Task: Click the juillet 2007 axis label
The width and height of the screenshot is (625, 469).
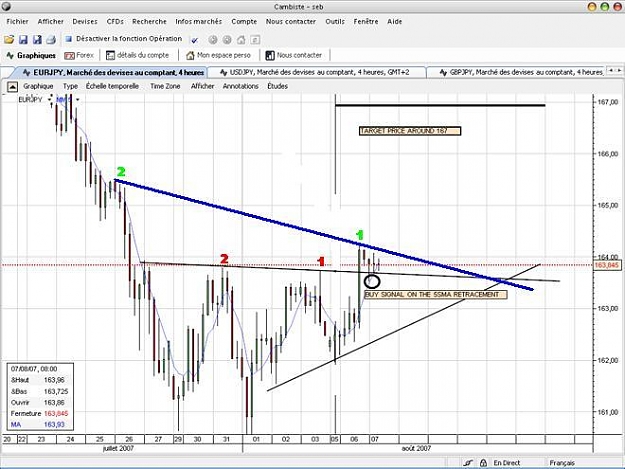Action: (x=118, y=448)
